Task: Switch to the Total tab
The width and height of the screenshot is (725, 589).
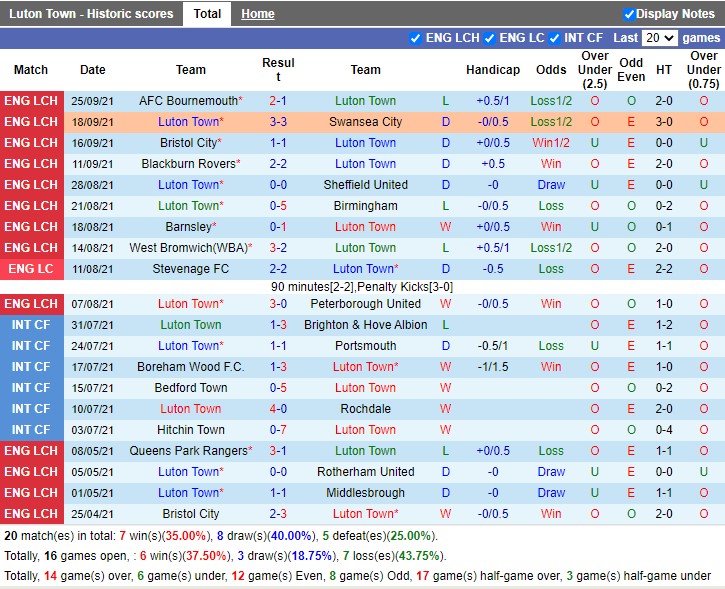Action: click(207, 14)
